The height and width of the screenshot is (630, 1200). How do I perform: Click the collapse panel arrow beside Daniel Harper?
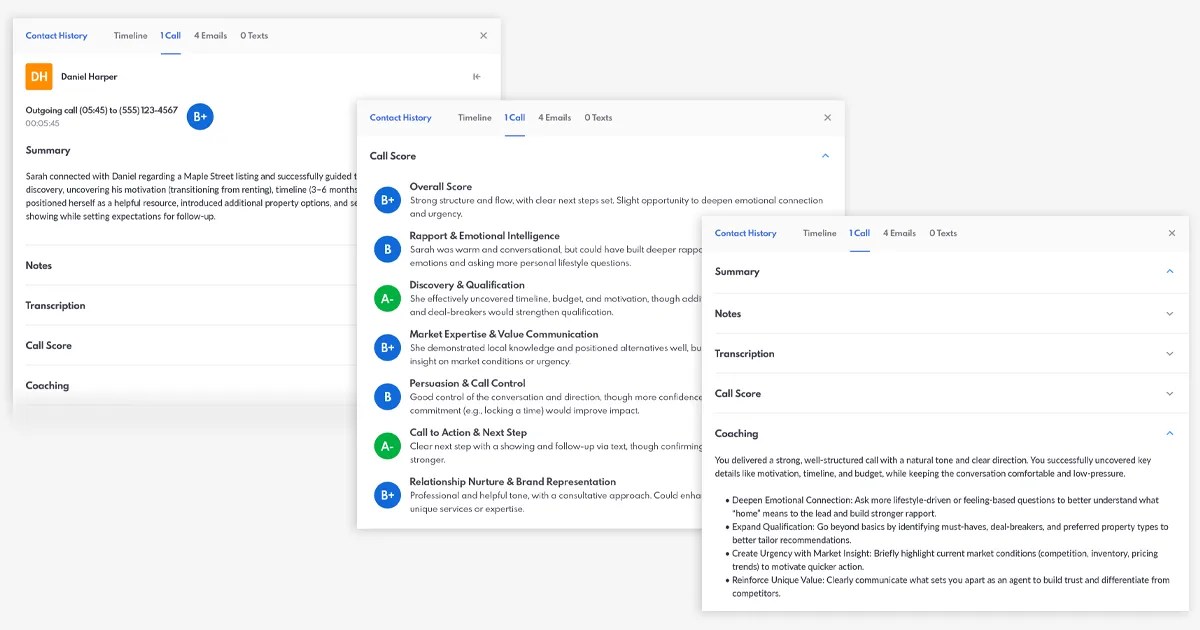tap(477, 76)
